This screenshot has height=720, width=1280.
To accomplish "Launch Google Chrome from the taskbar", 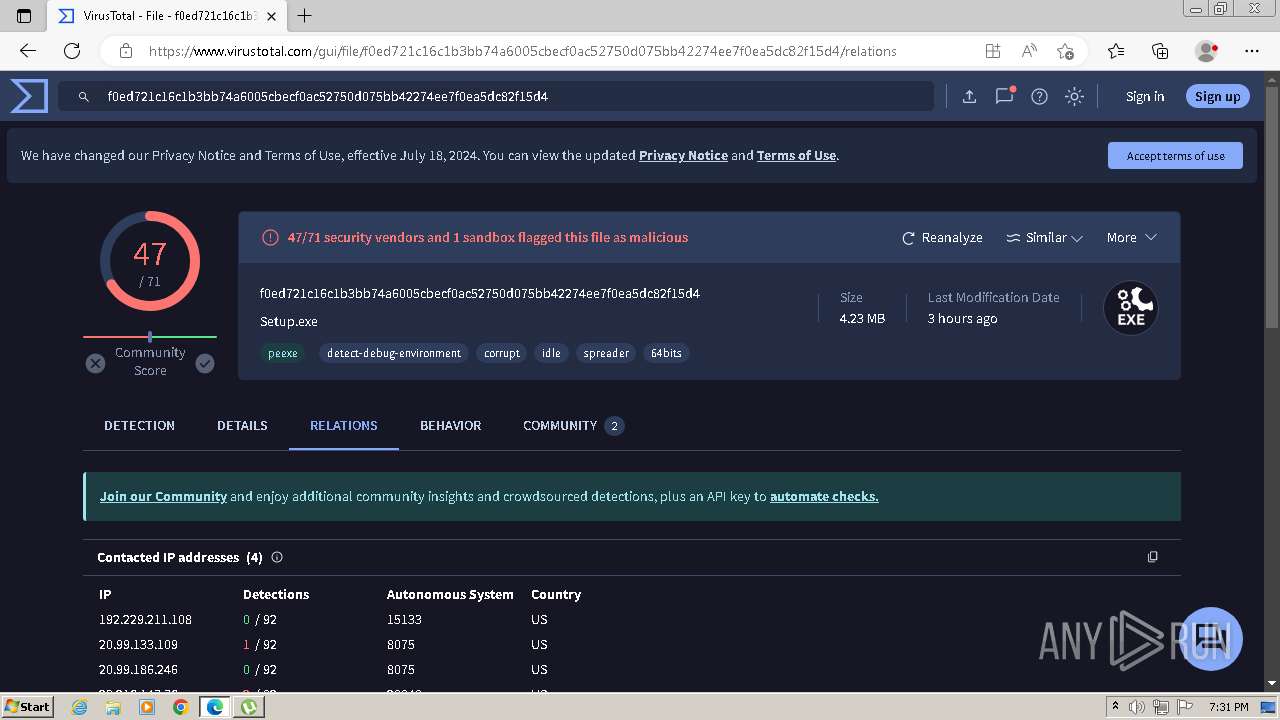I will [180, 707].
